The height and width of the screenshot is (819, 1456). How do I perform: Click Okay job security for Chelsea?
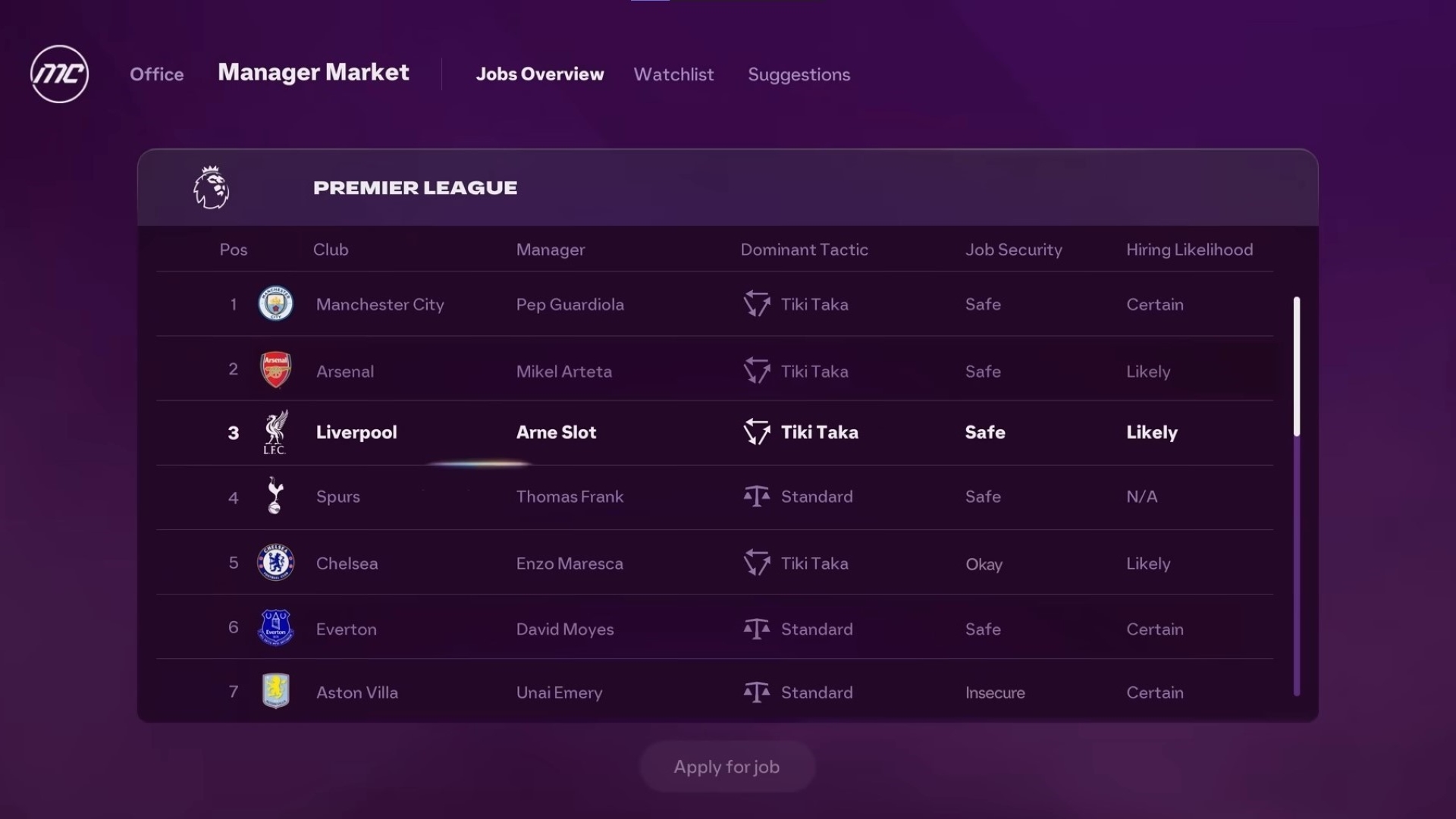point(984,564)
